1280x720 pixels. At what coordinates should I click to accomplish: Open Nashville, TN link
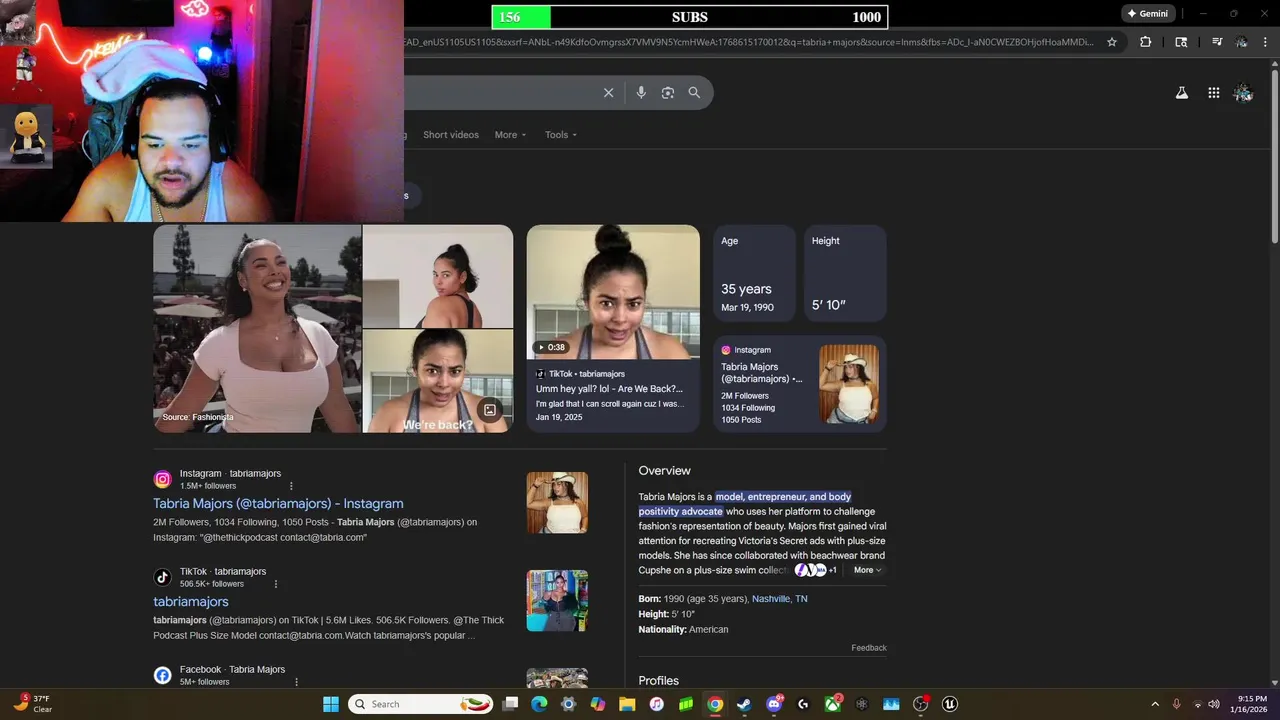tap(780, 599)
